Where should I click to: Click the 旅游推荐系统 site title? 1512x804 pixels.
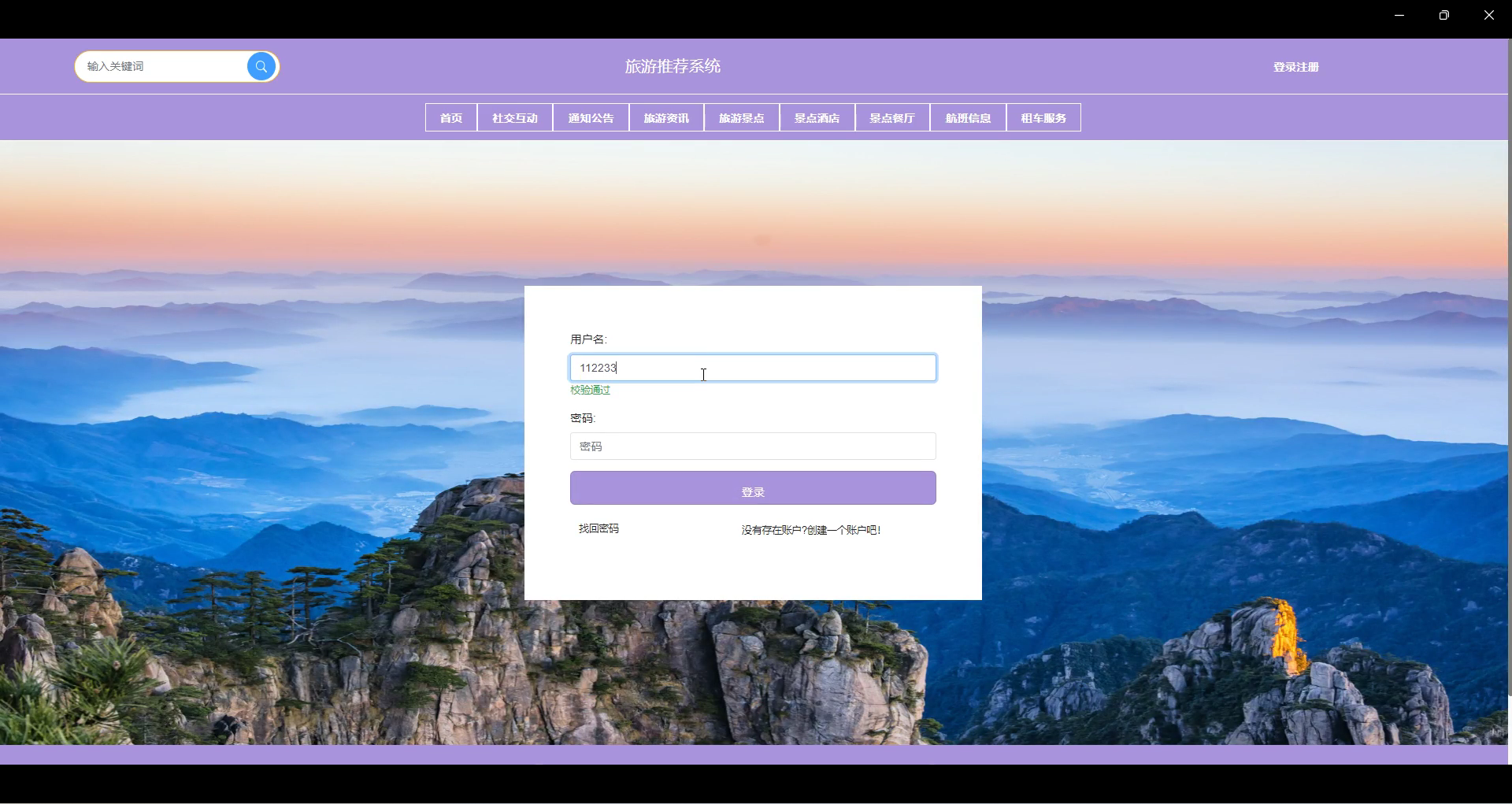coord(673,66)
